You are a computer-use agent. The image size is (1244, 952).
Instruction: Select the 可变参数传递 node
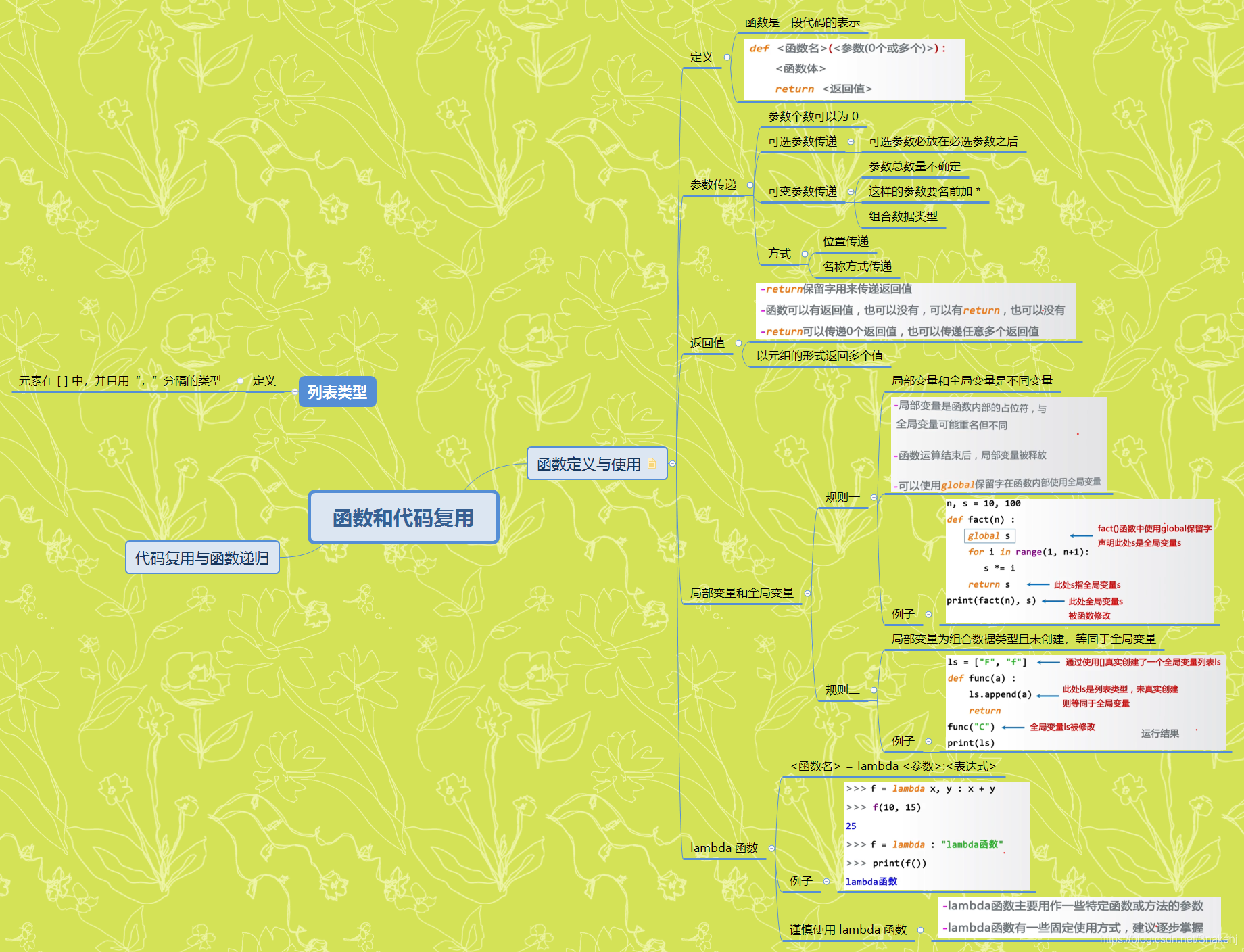pos(803,191)
